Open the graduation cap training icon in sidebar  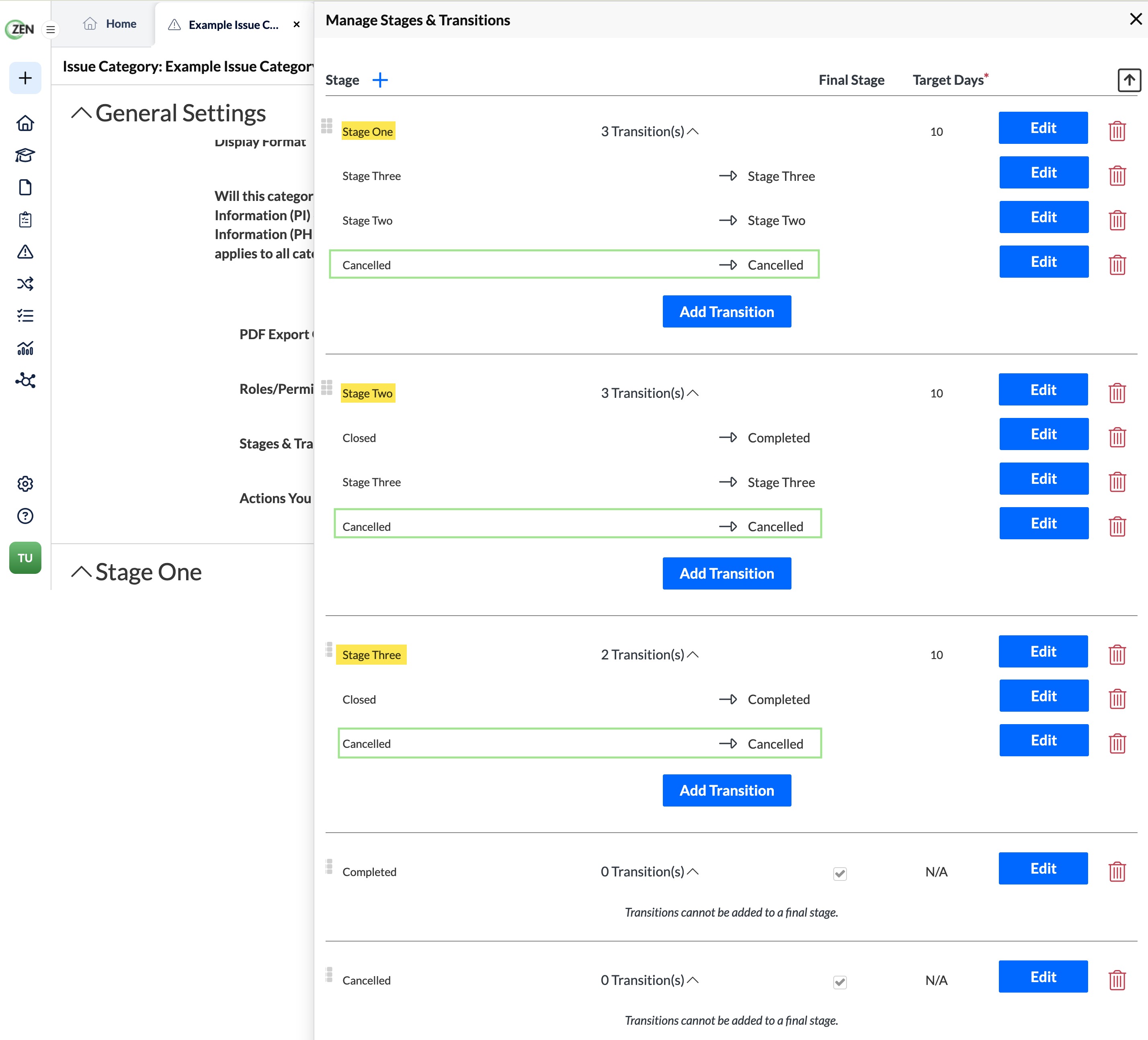coord(25,156)
